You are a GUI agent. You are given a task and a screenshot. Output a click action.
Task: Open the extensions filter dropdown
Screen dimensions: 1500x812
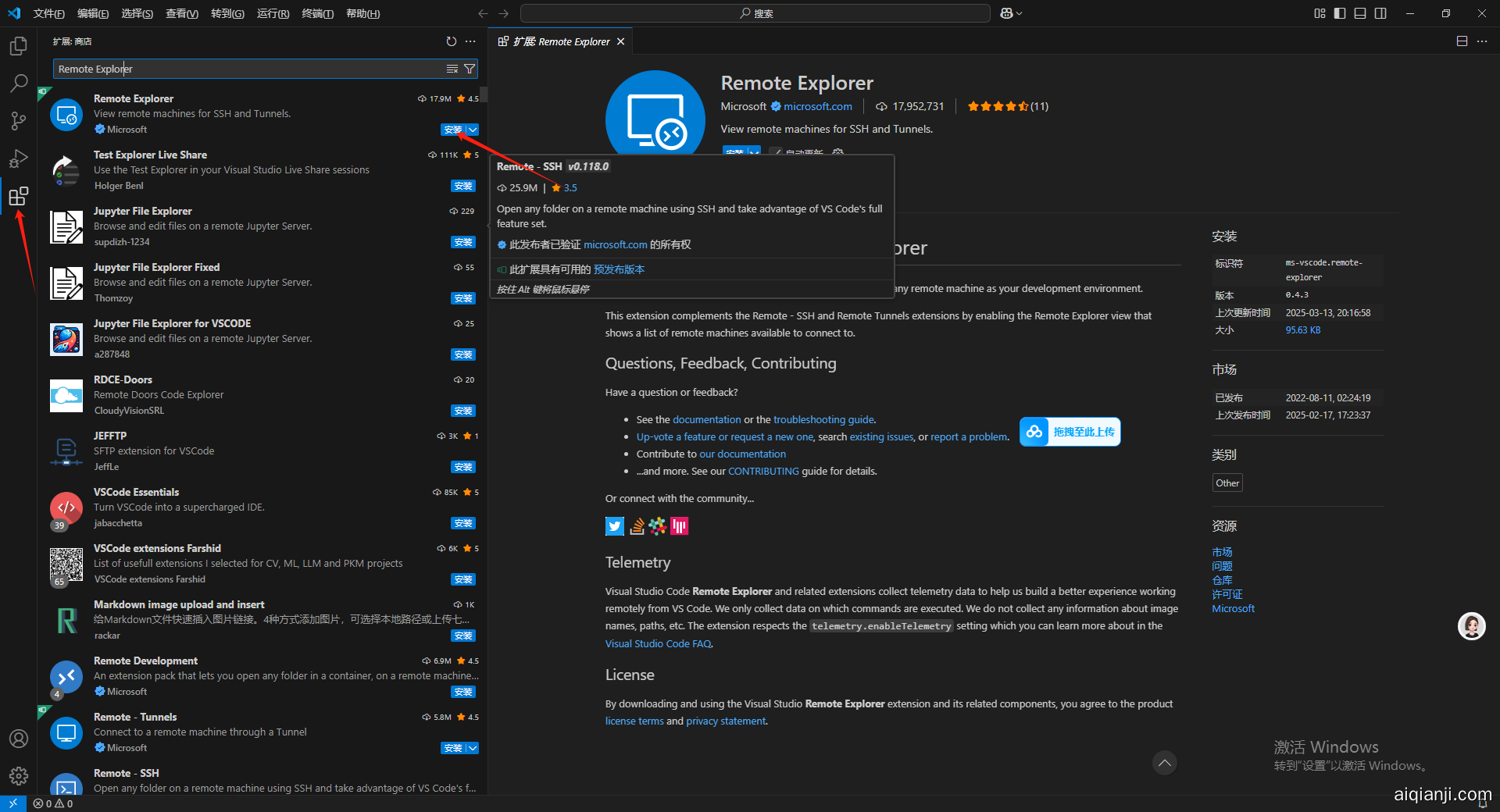coord(470,69)
